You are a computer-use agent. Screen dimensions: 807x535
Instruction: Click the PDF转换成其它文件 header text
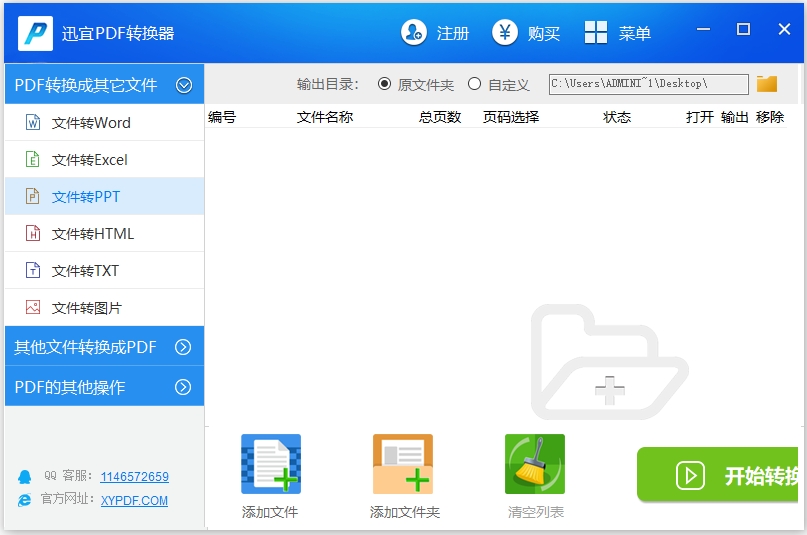click(86, 85)
